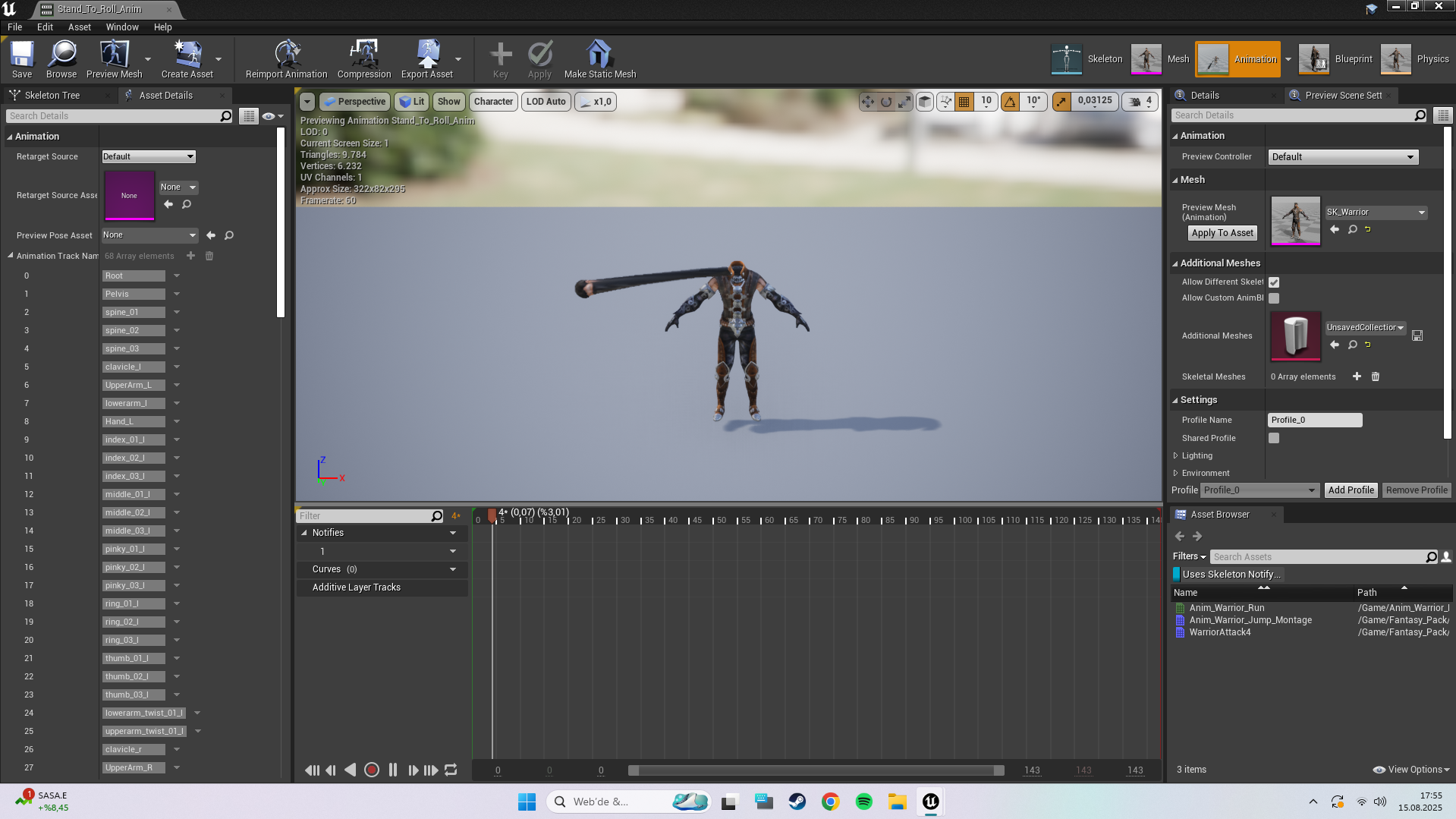The image size is (1456, 819).
Task: Add a Skeletal Meshes array element
Action: click(x=1357, y=376)
